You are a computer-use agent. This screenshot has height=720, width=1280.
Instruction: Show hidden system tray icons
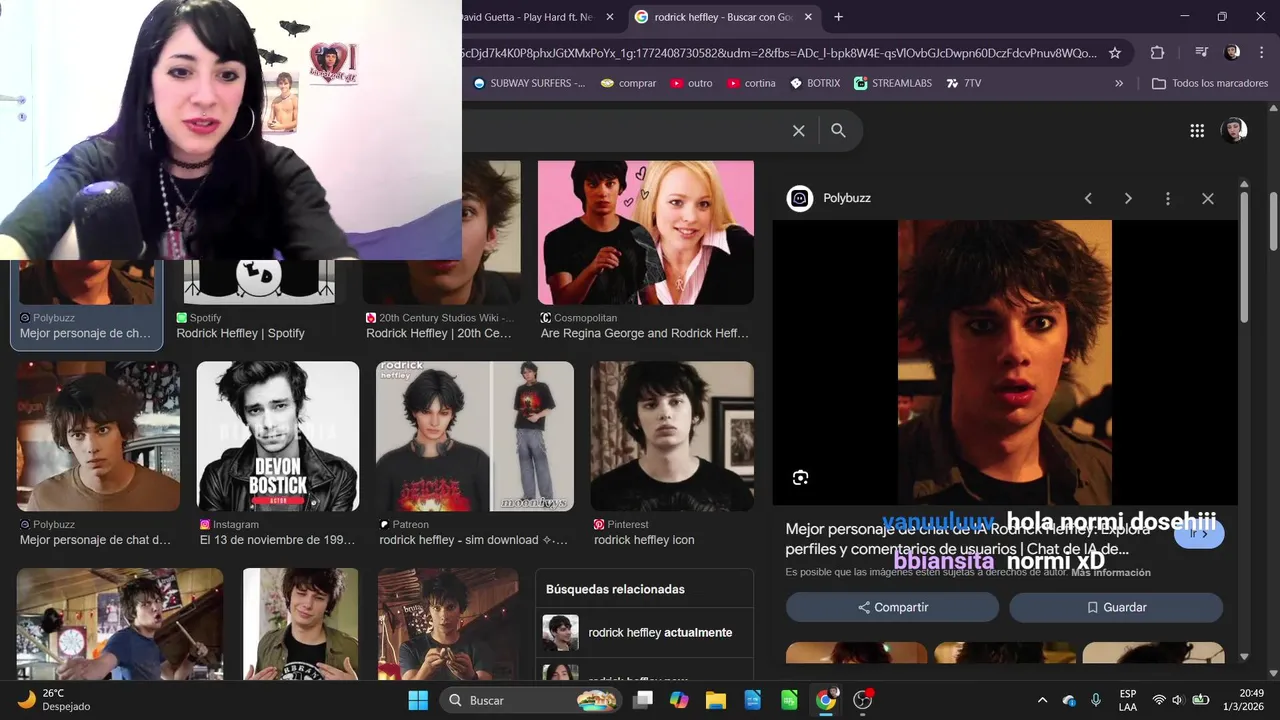coord(1042,700)
